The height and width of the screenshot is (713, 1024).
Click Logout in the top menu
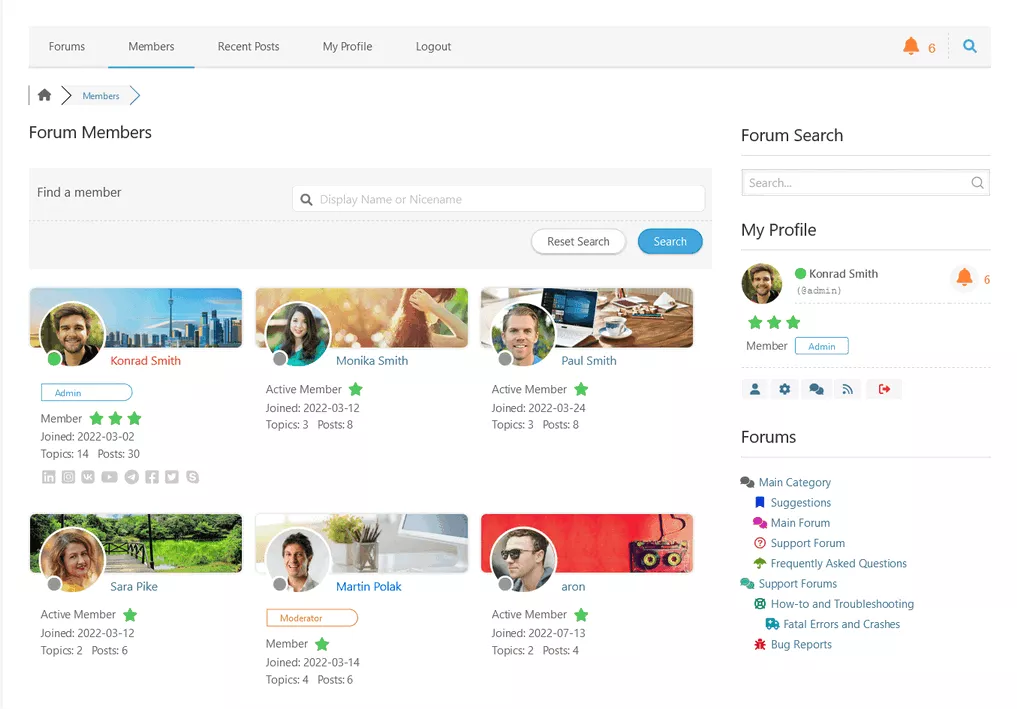434,47
